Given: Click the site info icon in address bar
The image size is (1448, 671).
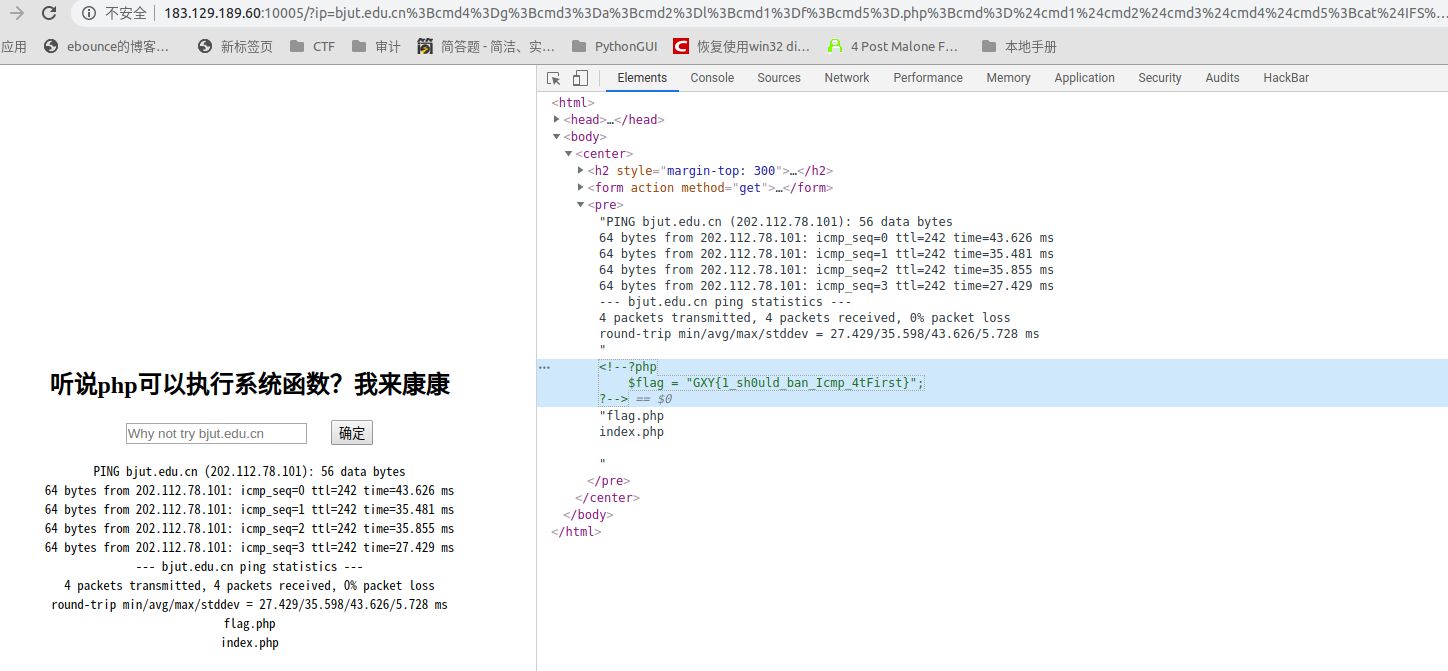Looking at the screenshot, I should [x=89, y=13].
